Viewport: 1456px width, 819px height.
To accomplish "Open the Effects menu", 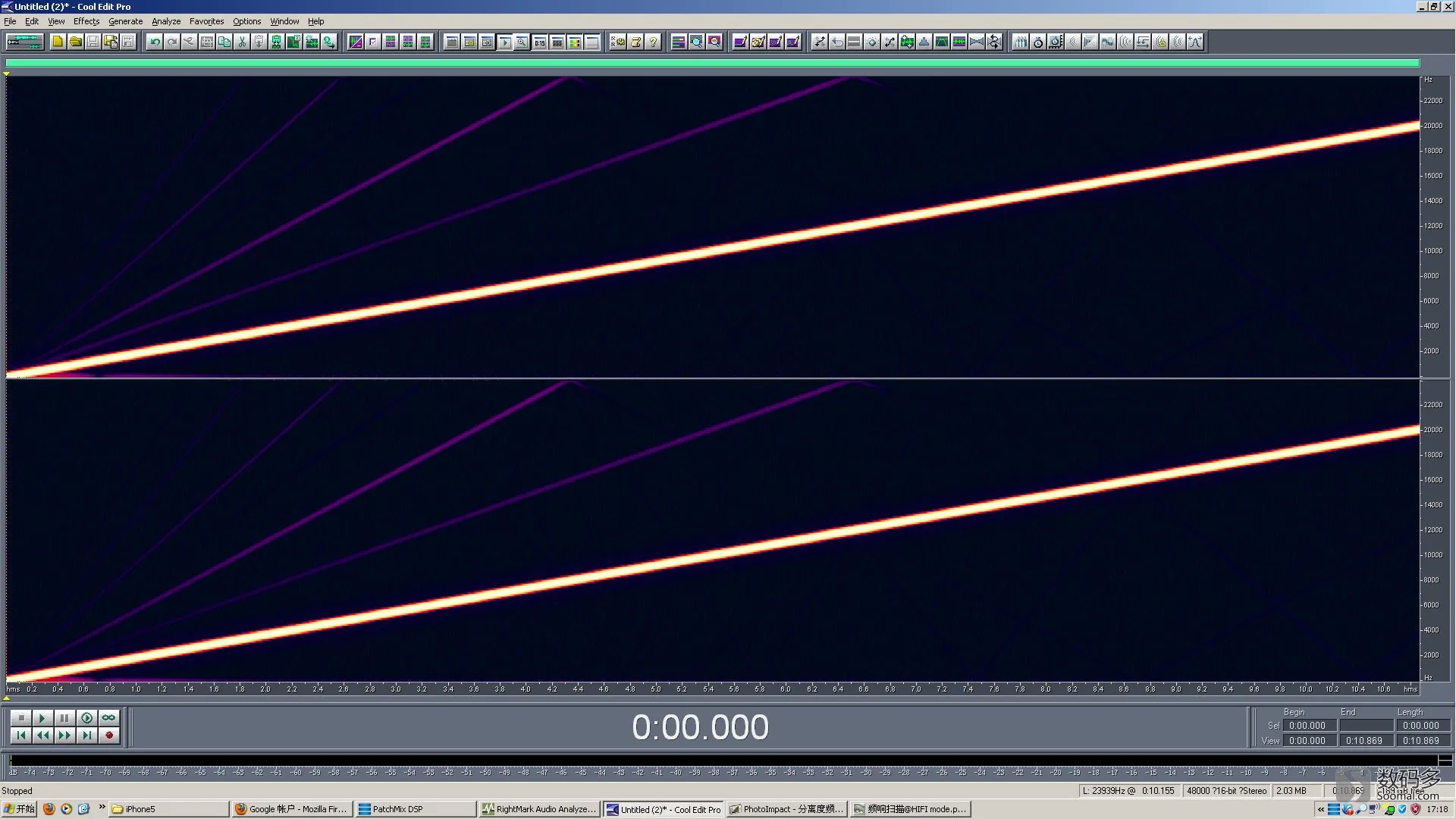I will [86, 21].
